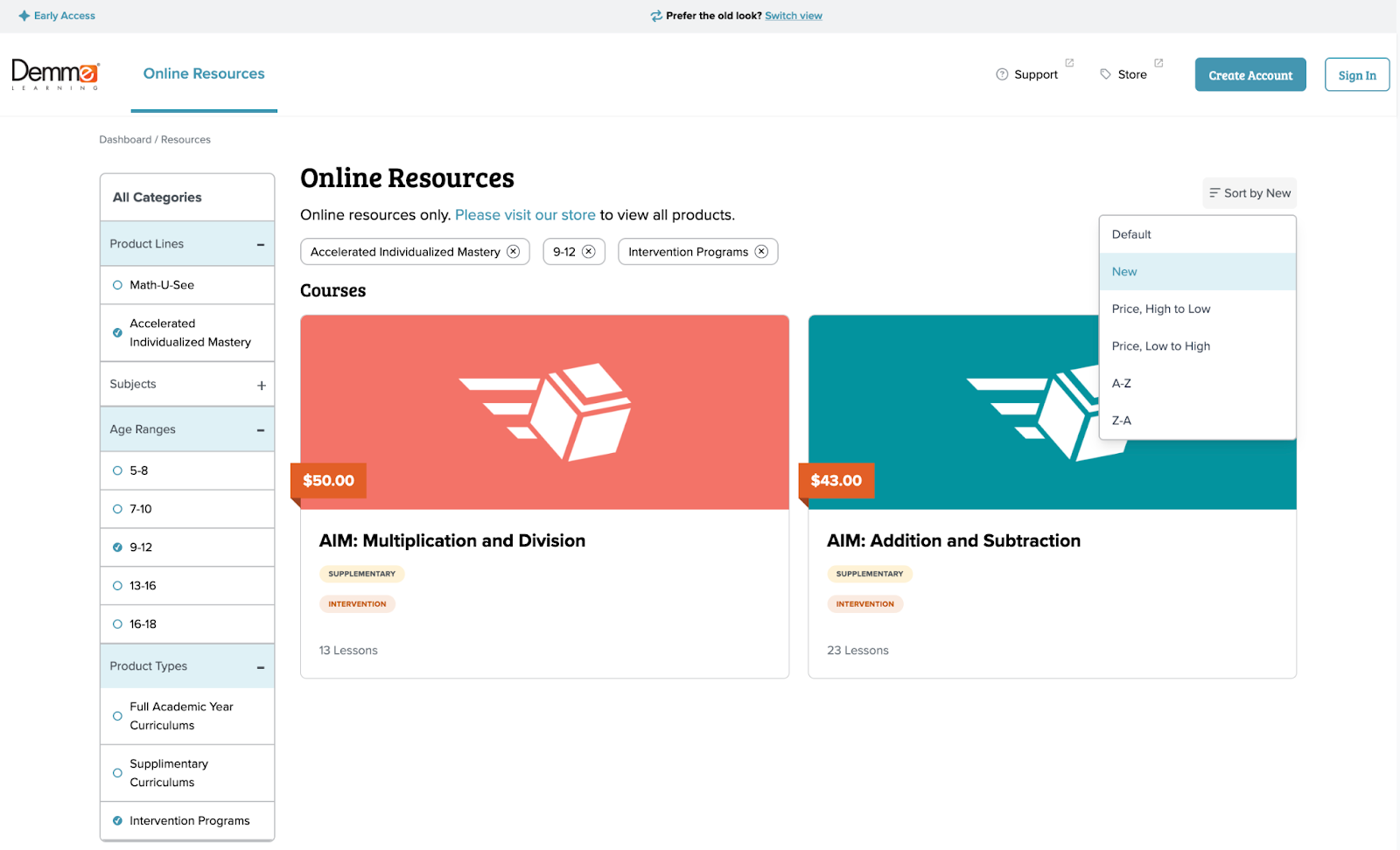Click the Switch view link
This screenshot has width=1400, height=850.
click(x=794, y=16)
